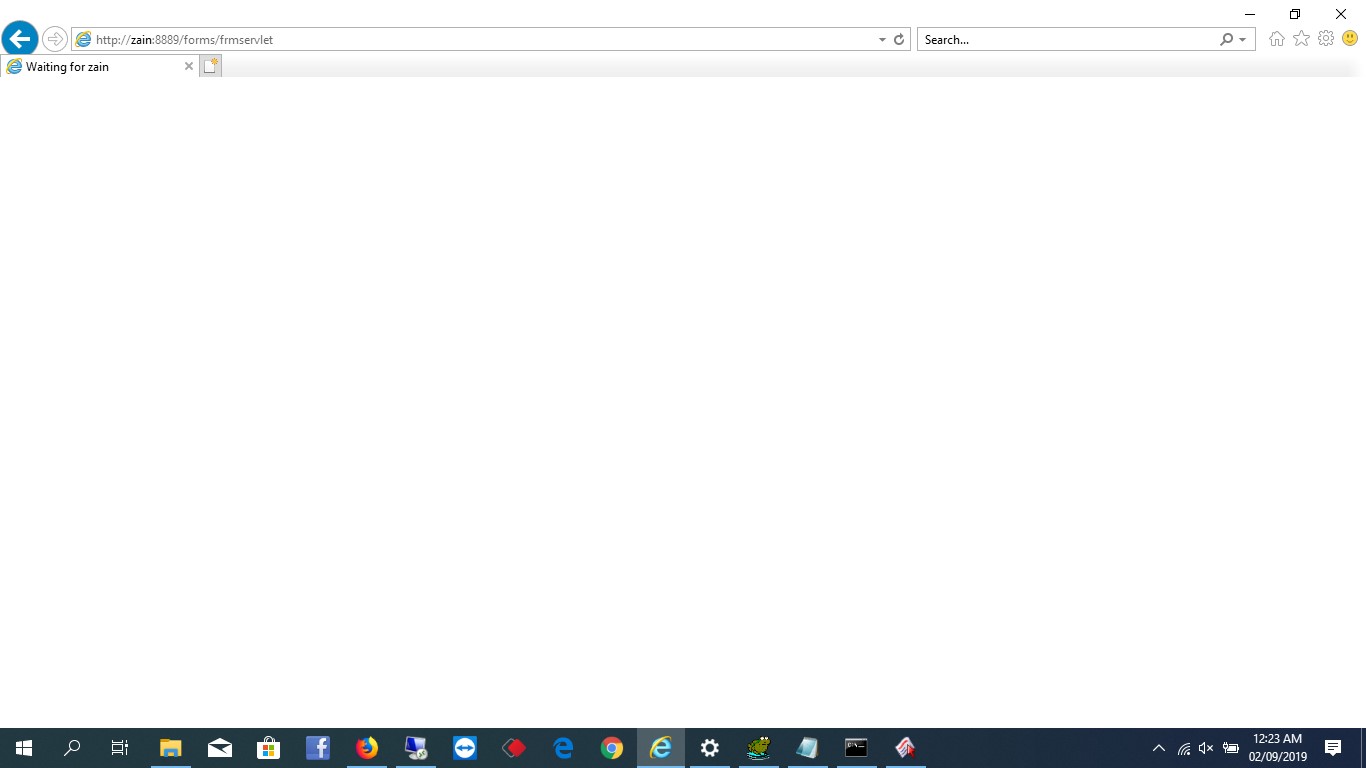Open the Facebook app on the taskbar
Viewport: 1366px width, 768px height.
pos(318,748)
